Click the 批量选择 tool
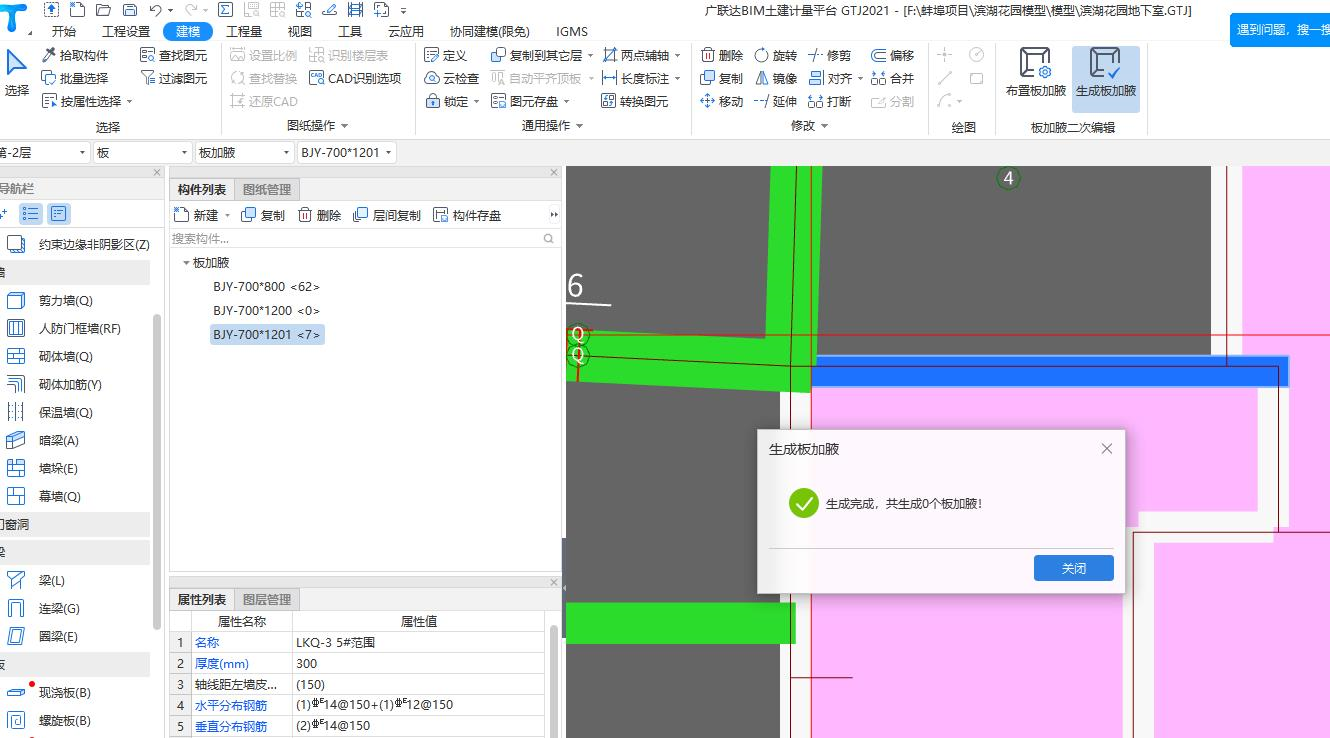This screenshot has height=738, width=1330. pos(75,78)
